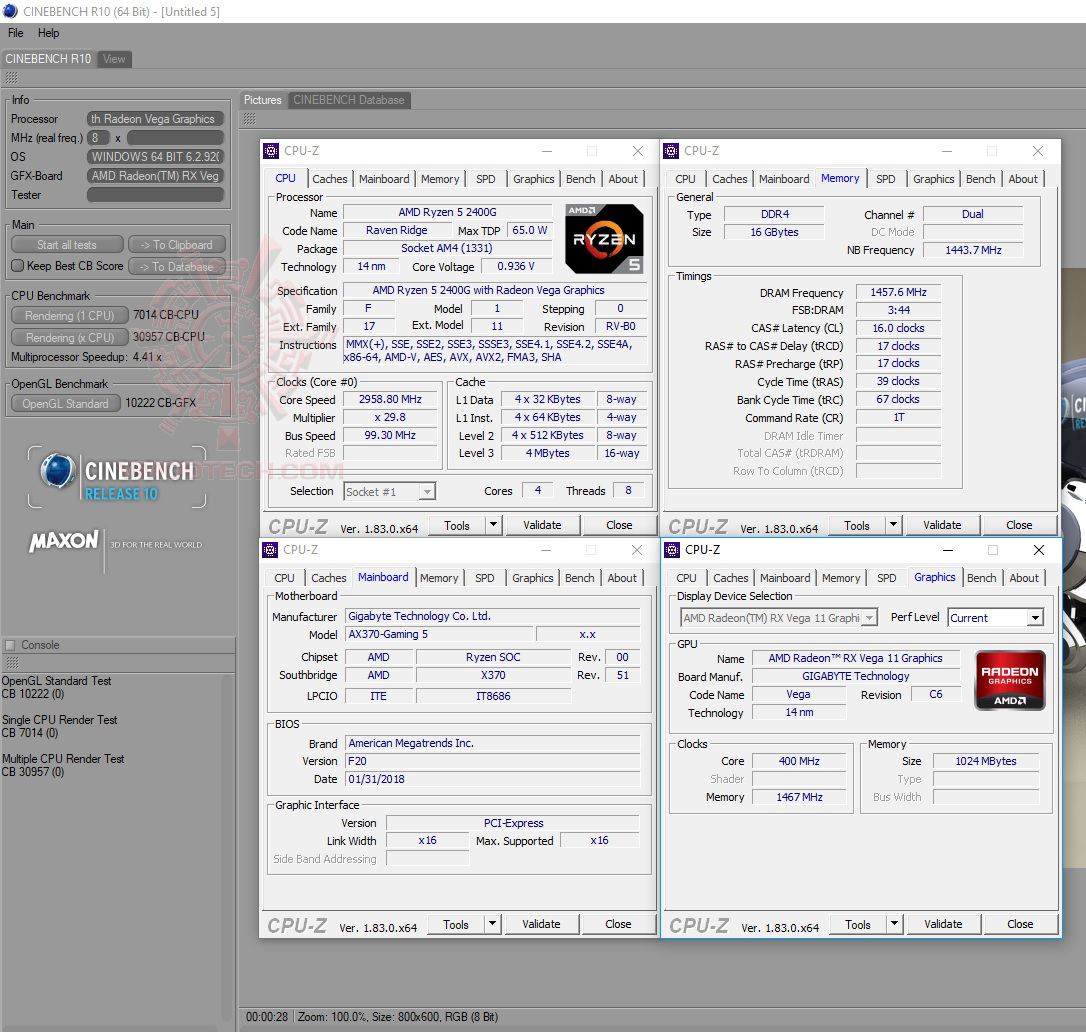Image resolution: width=1086 pixels, height=1032 pixels.
Task: Open the Socket #1 selection dropdown
Action: coord(428,491)
